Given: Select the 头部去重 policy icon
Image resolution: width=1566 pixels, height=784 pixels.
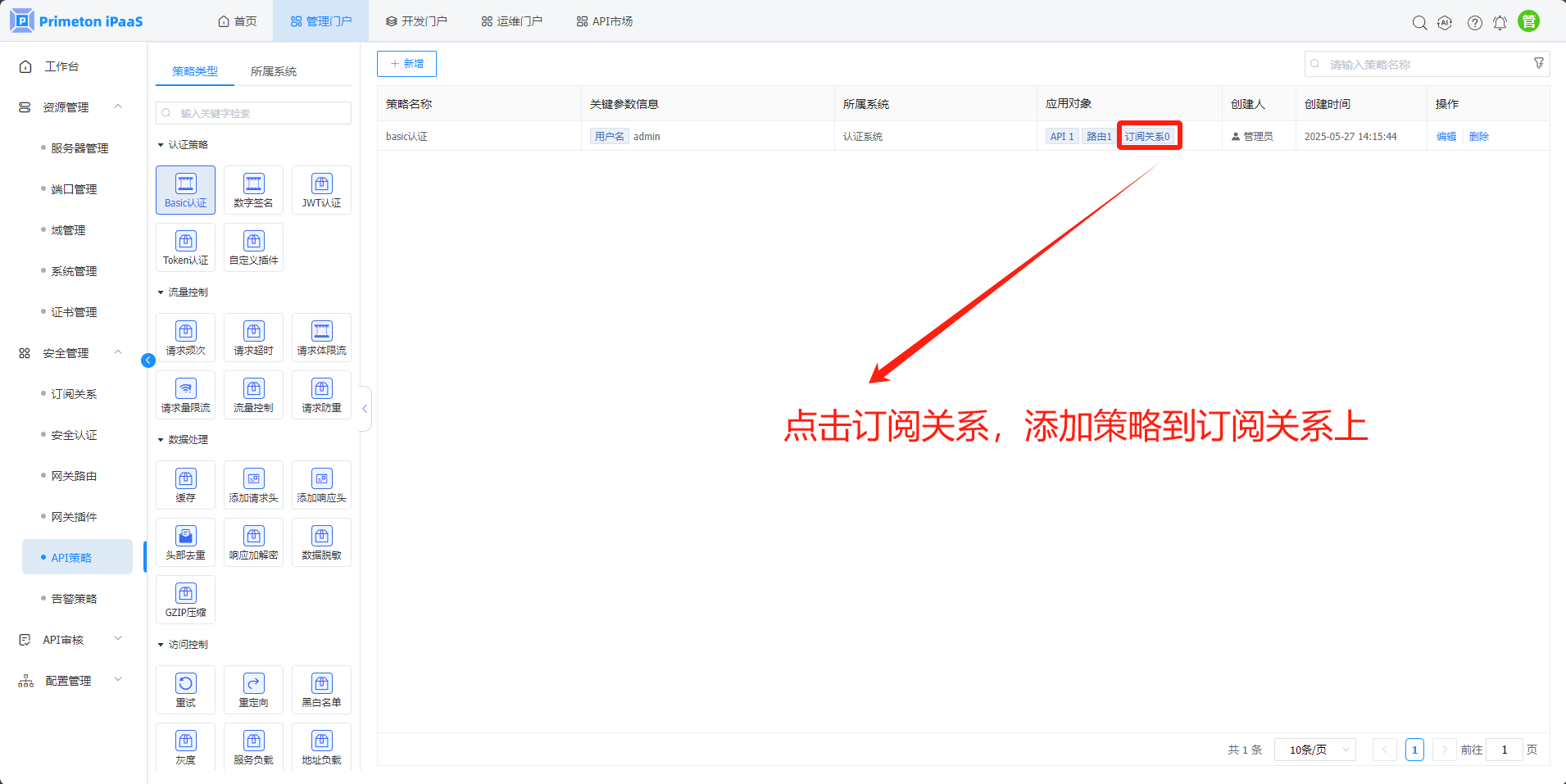Looking at the screenshot, I should coord(185,542).
